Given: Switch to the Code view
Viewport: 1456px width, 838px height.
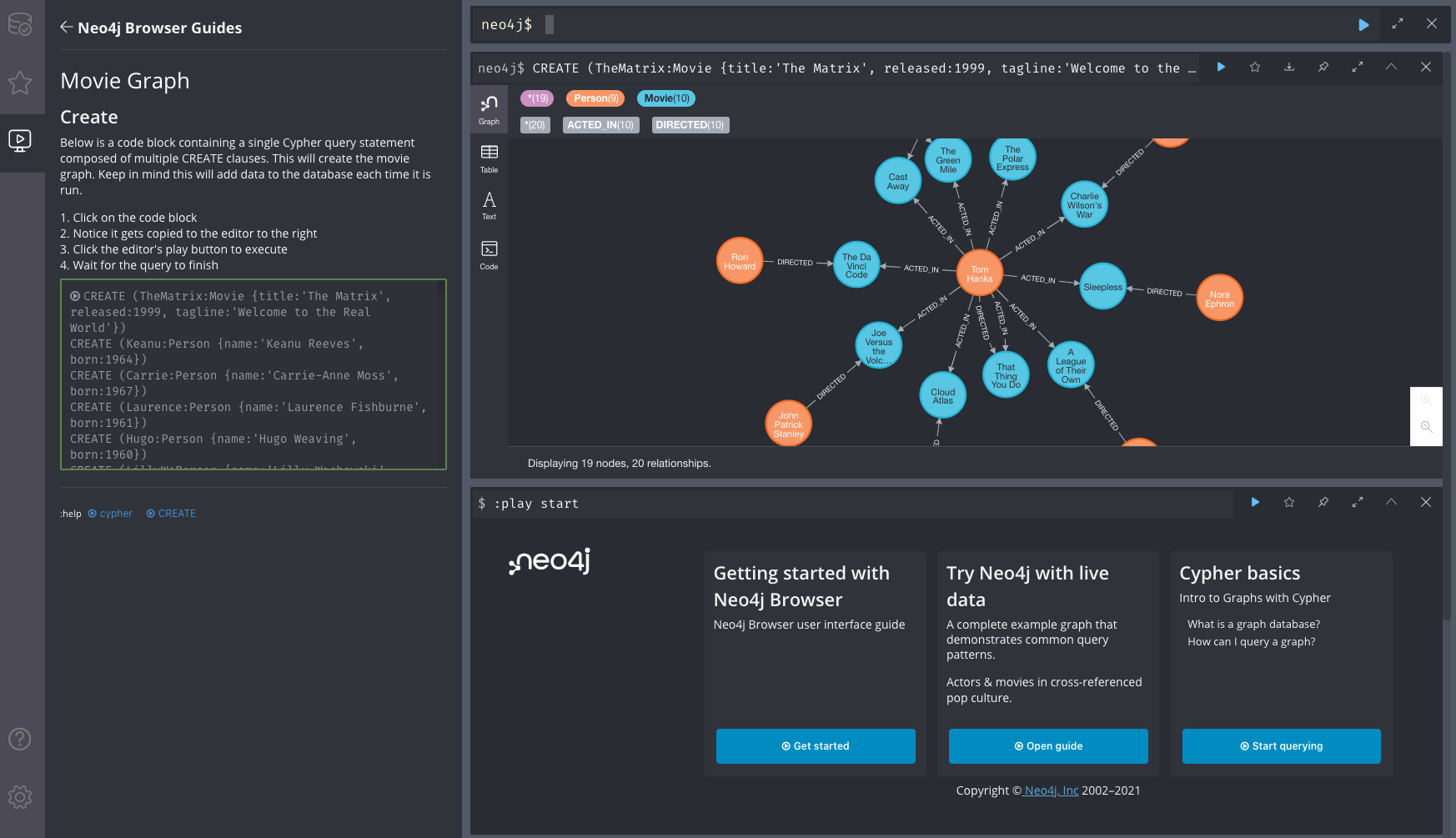Looking at the screenshot, I should (489, 255).
